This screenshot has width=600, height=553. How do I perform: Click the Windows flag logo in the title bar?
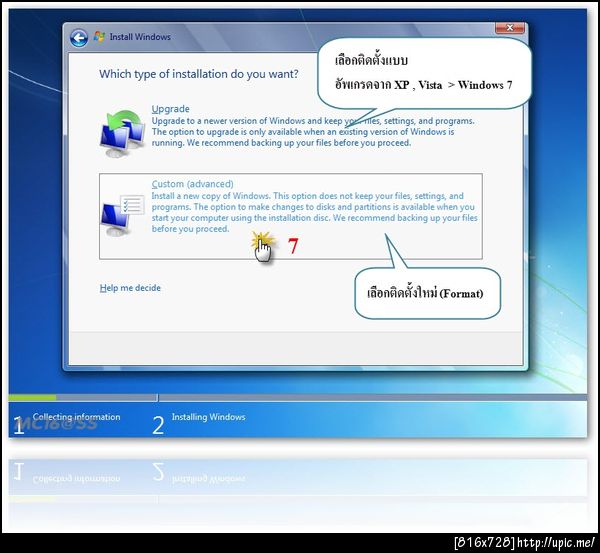(x=99, y=37)
